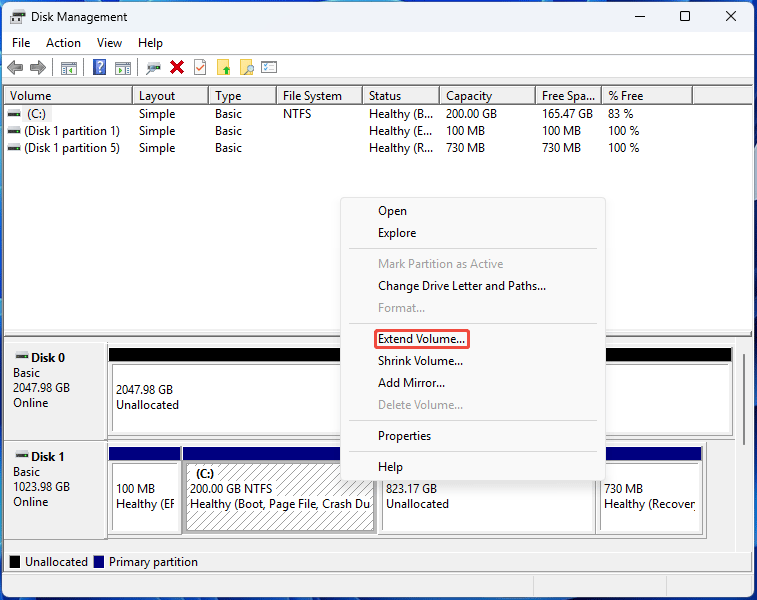Open the View menu
This screenshot has height=600, width=757.
coord(109,43)
